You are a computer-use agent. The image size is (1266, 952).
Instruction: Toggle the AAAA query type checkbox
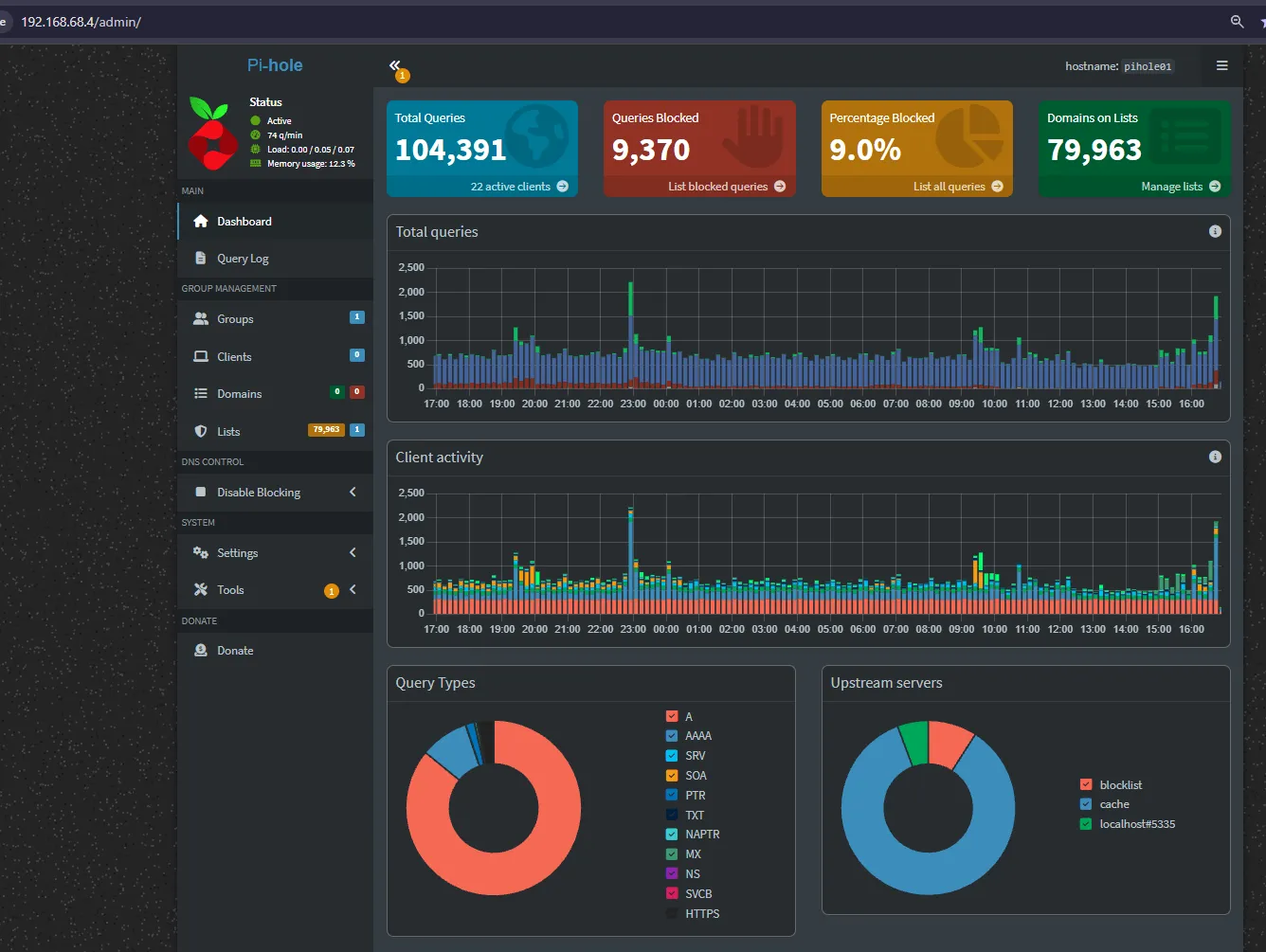(x=672, y=735)
